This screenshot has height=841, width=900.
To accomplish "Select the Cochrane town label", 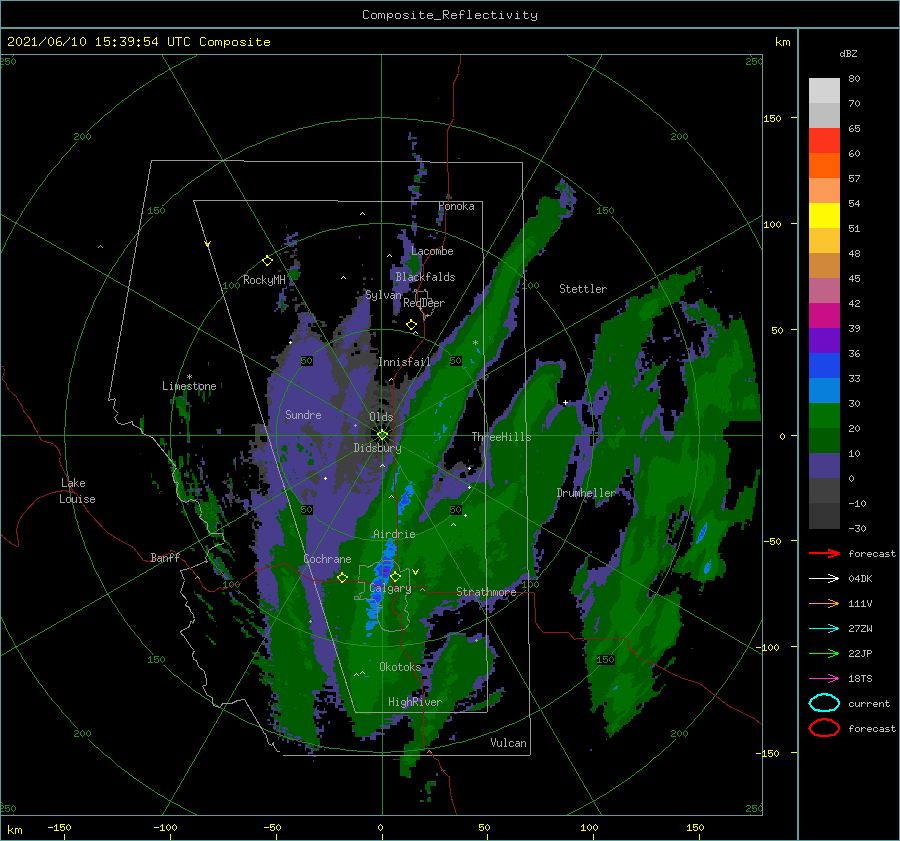I will point(327,559).
